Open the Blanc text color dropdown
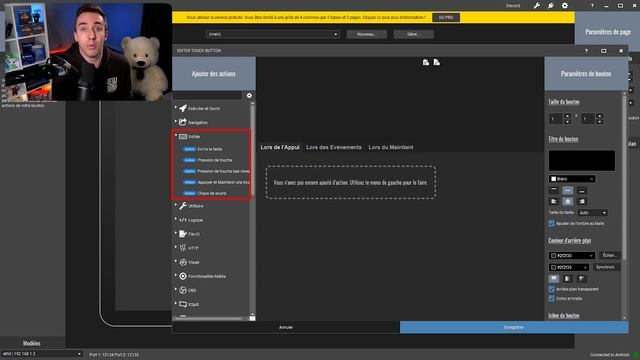The width and height of the screenshot is (640, 360). coord(572,179)
